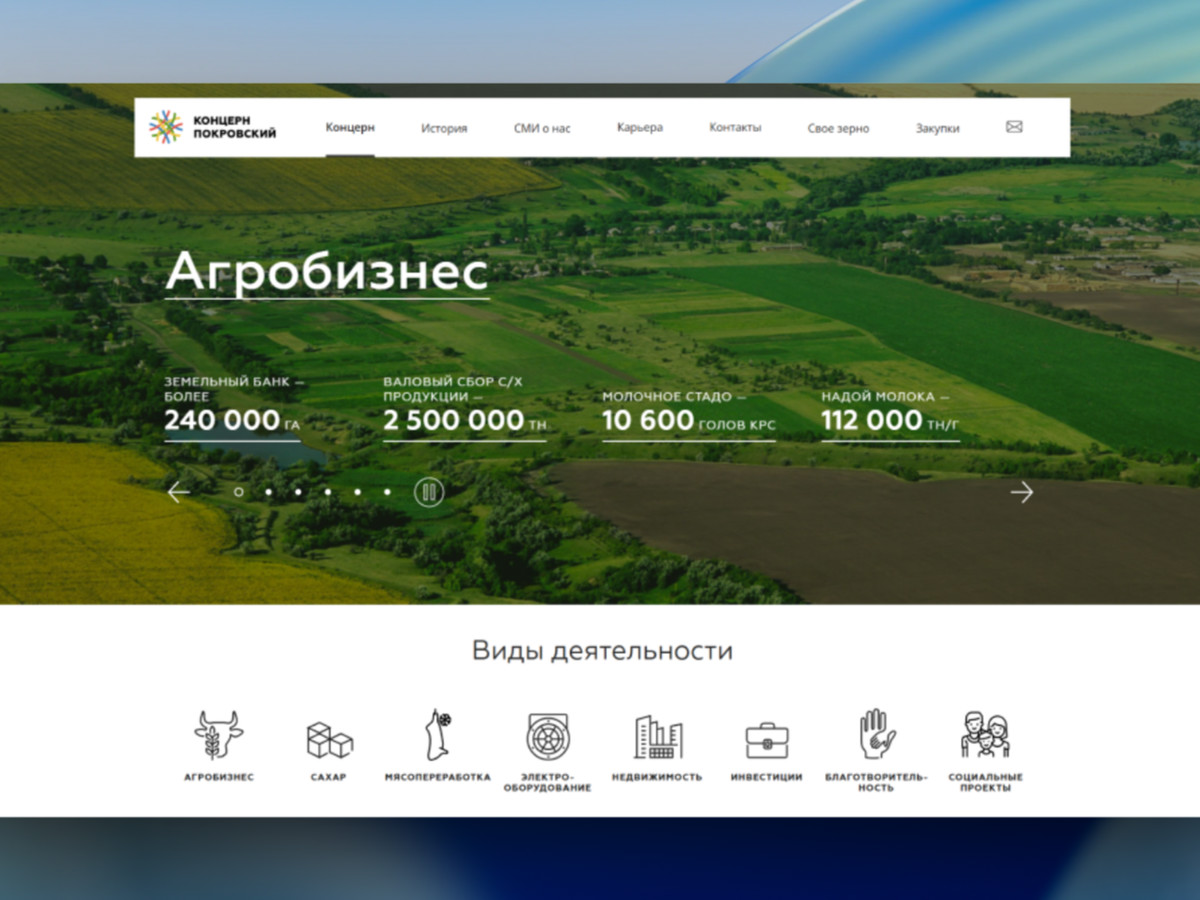
Task: Open the Недвижимость activity label
Action: [657, 777]
